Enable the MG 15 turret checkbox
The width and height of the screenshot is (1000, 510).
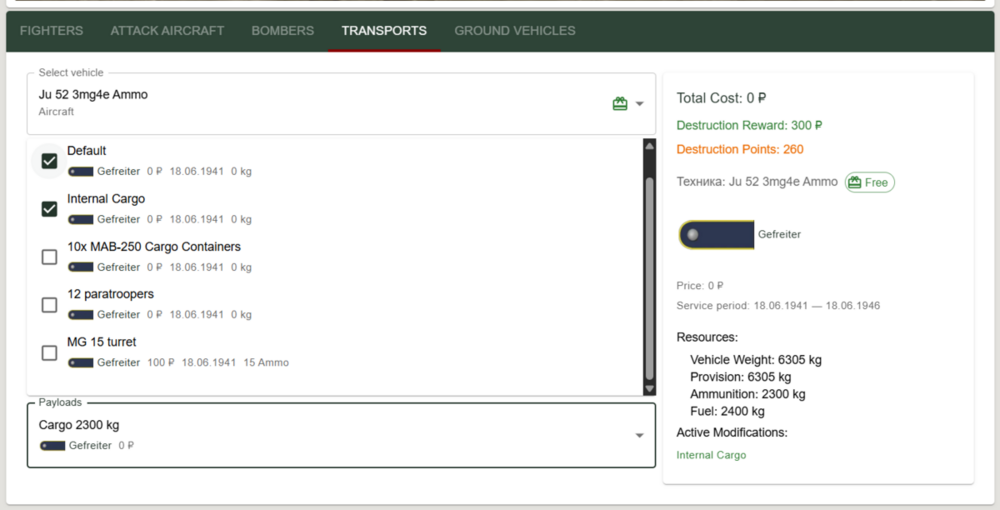[x=49, y=353]
